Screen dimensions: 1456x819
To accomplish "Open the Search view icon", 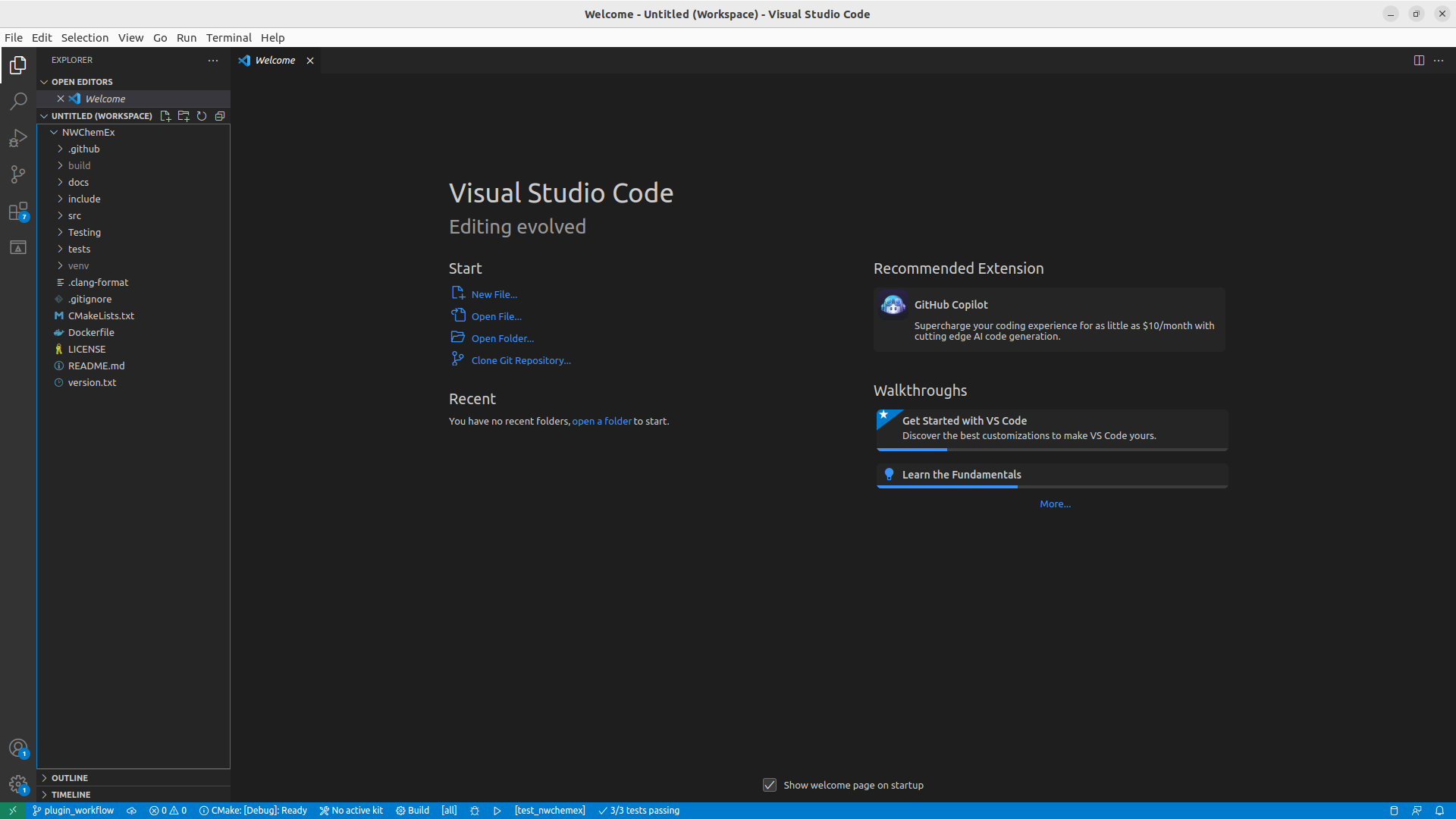I will click(18, 102).
